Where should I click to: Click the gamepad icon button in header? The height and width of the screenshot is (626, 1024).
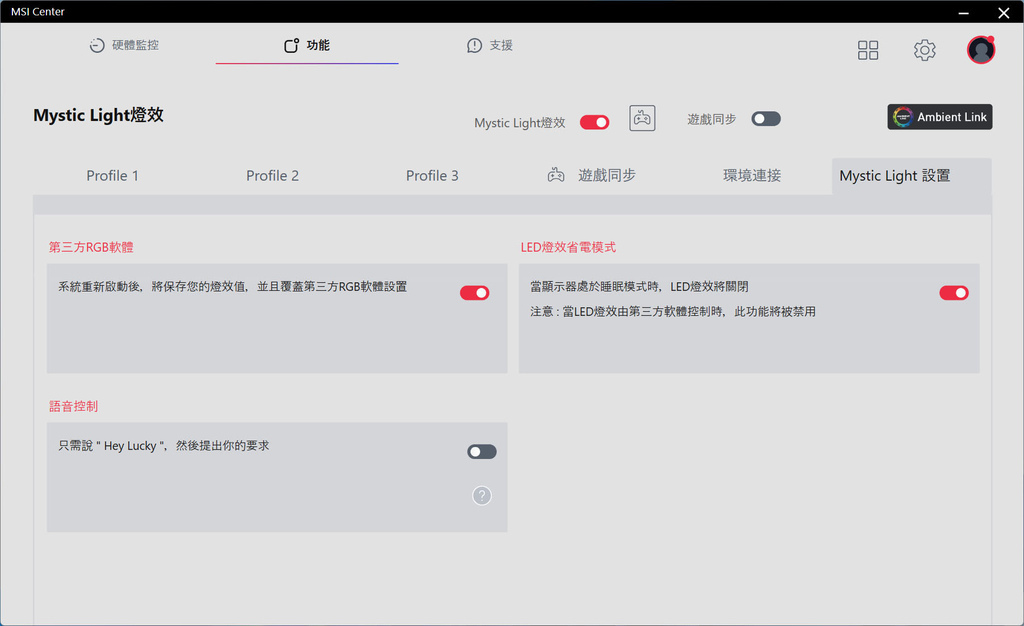[x=642, y=118]
